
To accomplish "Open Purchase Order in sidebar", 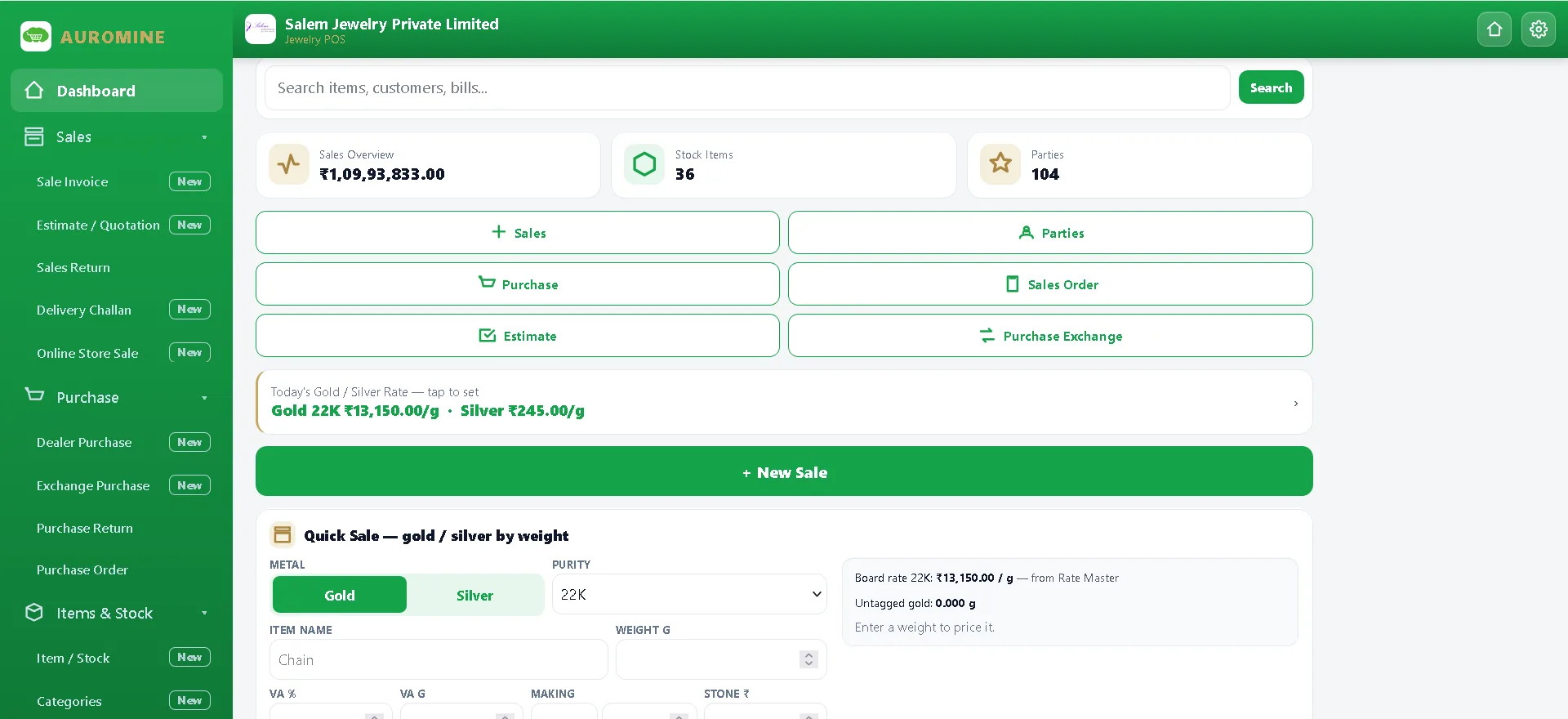I will [x=82, y=569].
